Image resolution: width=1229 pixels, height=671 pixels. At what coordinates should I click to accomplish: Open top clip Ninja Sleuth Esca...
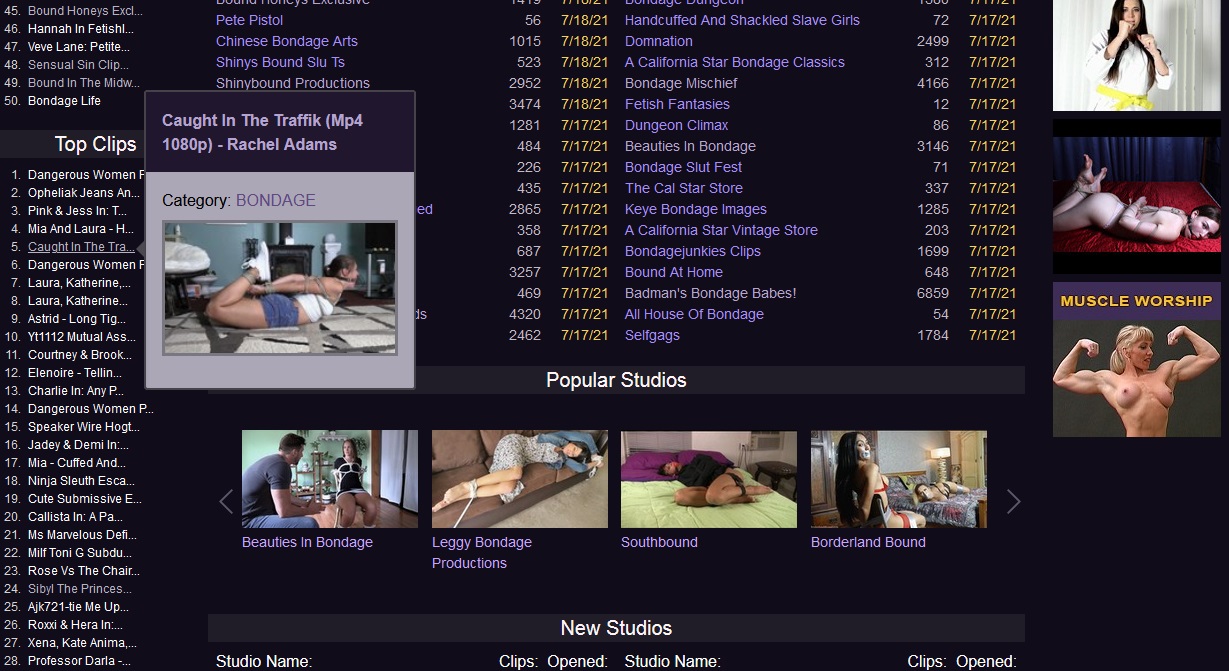coord(82,481)
